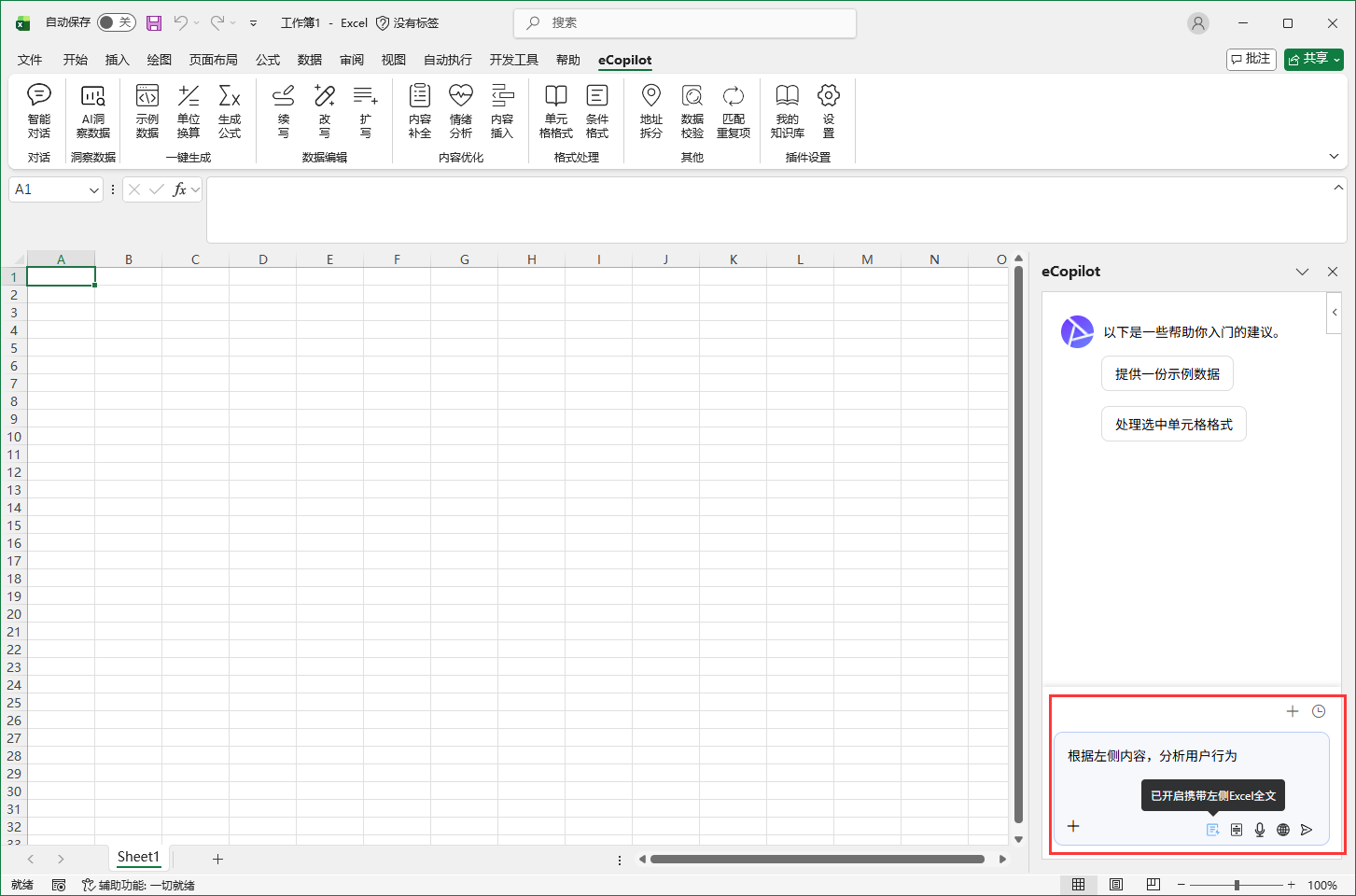Click the 提供一份示例数据 suggestion

pos(1167,373)
